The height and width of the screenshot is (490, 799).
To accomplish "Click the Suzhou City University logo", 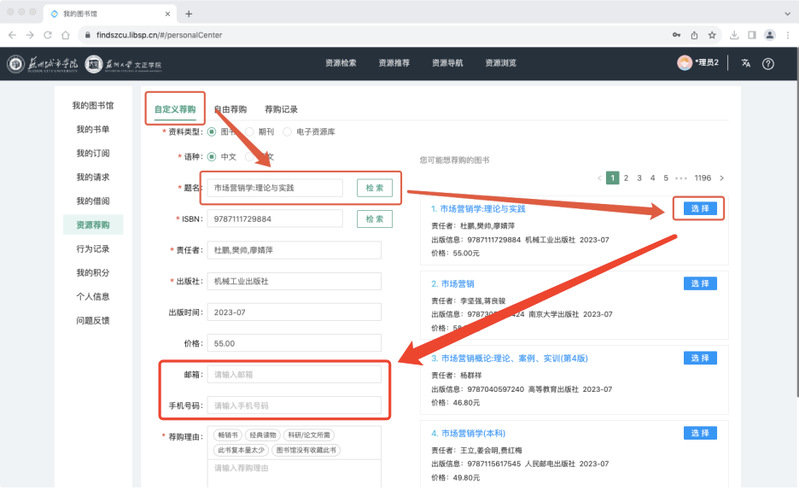I will click(x=43, y=64).
